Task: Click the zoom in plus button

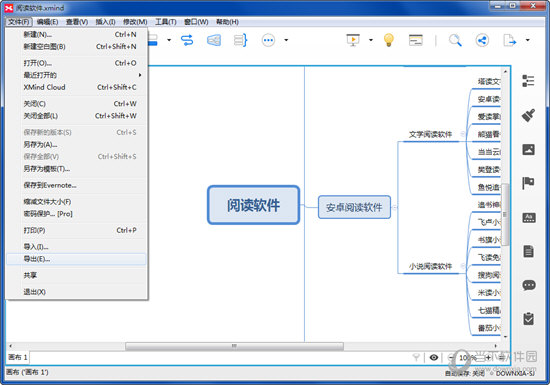Action: [488, 357]
